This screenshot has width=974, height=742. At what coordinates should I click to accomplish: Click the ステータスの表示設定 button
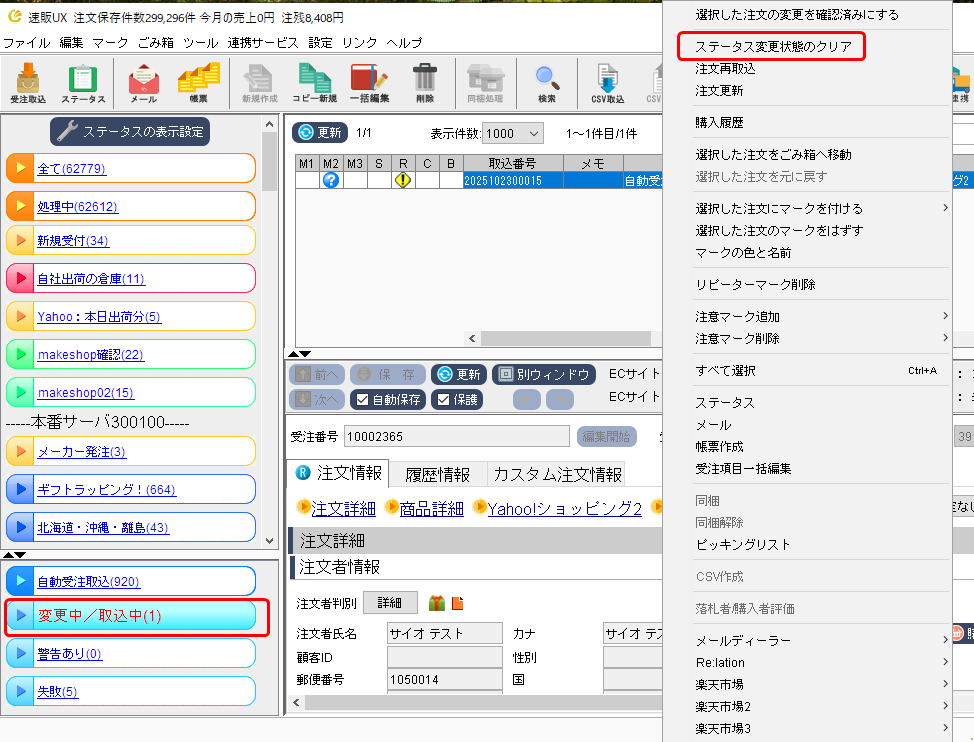(x=130, y=131)
